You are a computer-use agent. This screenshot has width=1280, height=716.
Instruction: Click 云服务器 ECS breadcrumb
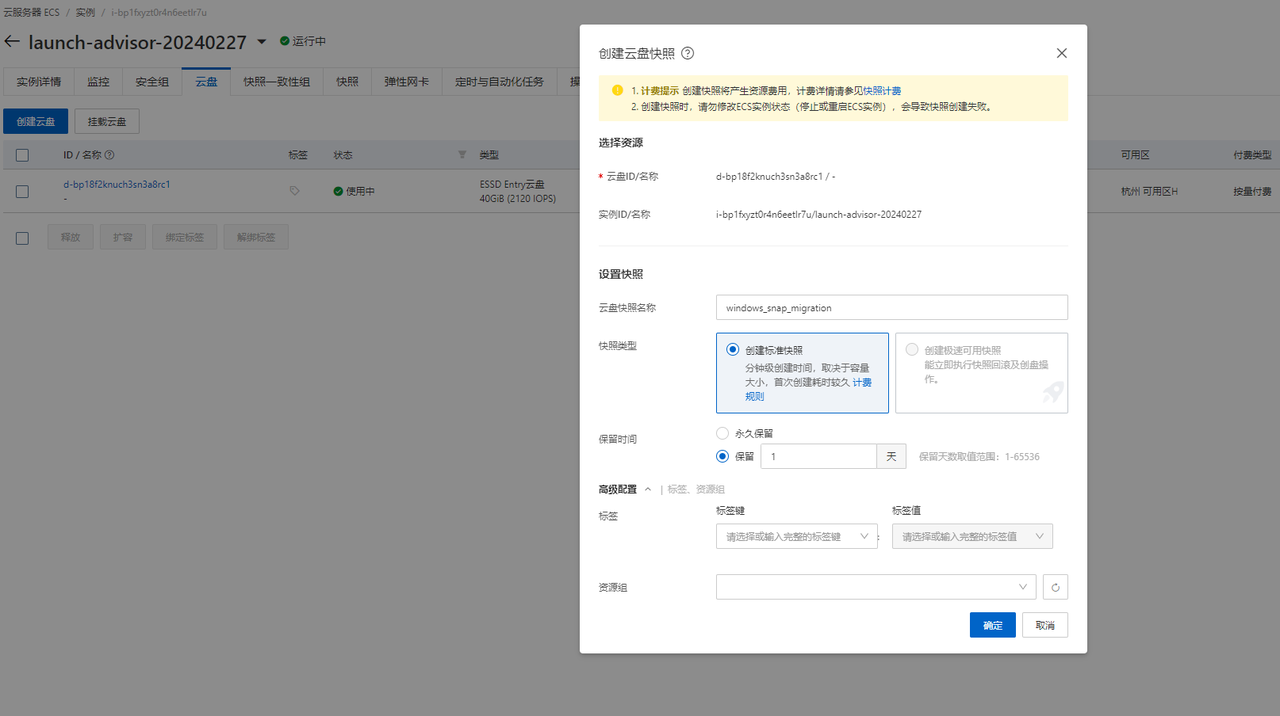coord(30,12)
